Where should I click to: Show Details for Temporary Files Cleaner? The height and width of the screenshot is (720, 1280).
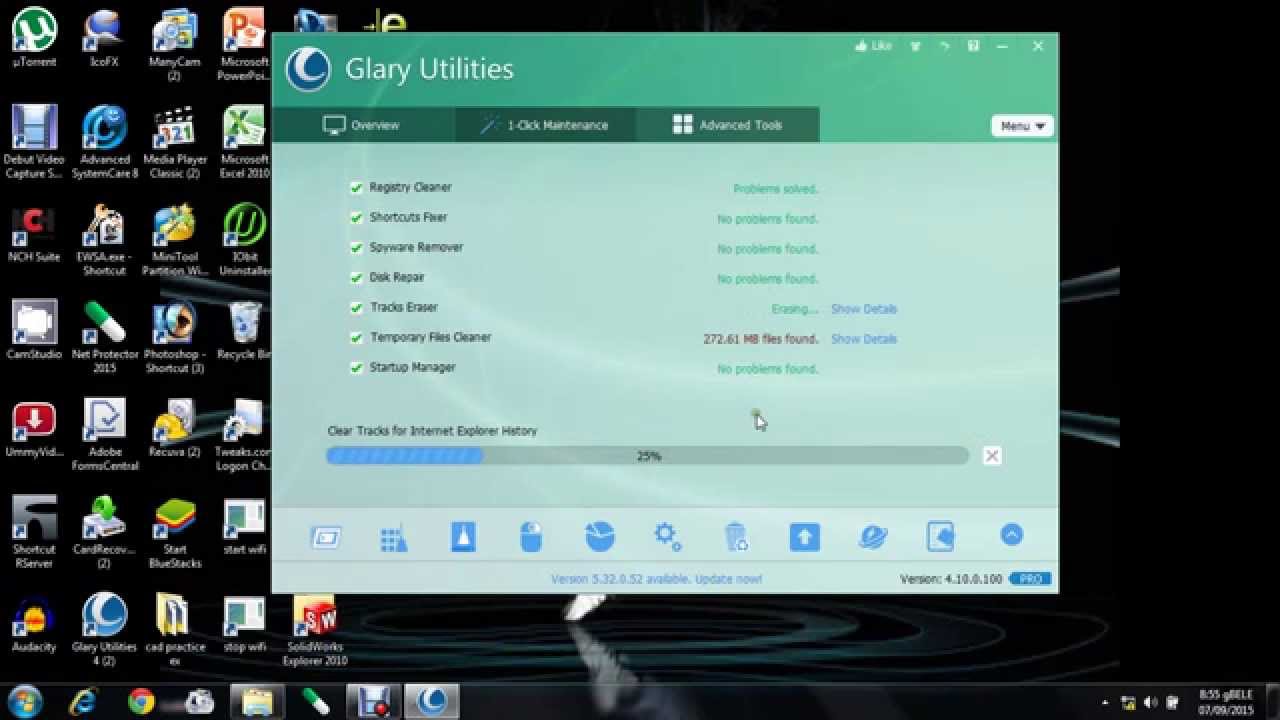click(x=864, y=339)
